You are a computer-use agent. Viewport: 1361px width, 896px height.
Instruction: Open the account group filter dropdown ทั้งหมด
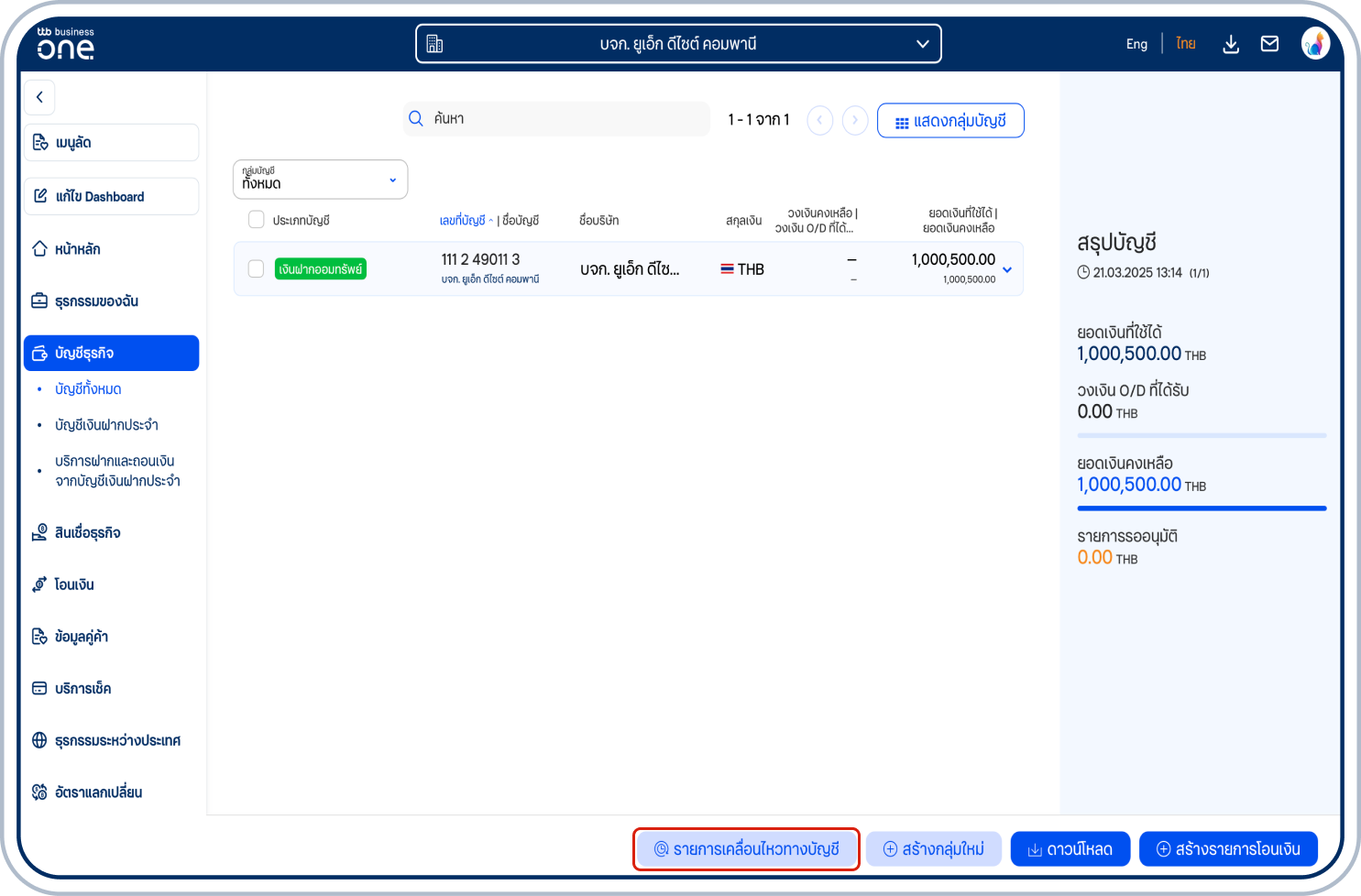320,180
